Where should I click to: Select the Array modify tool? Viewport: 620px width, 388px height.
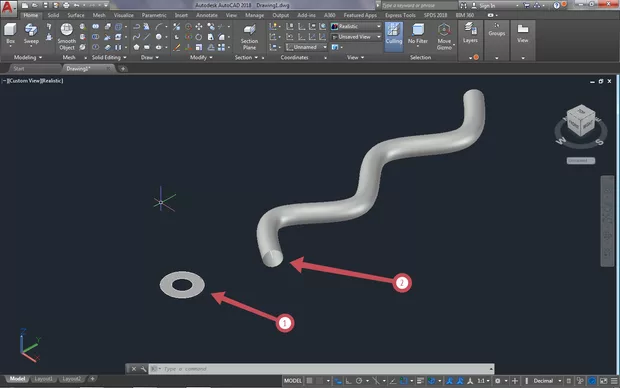[221, 47]
